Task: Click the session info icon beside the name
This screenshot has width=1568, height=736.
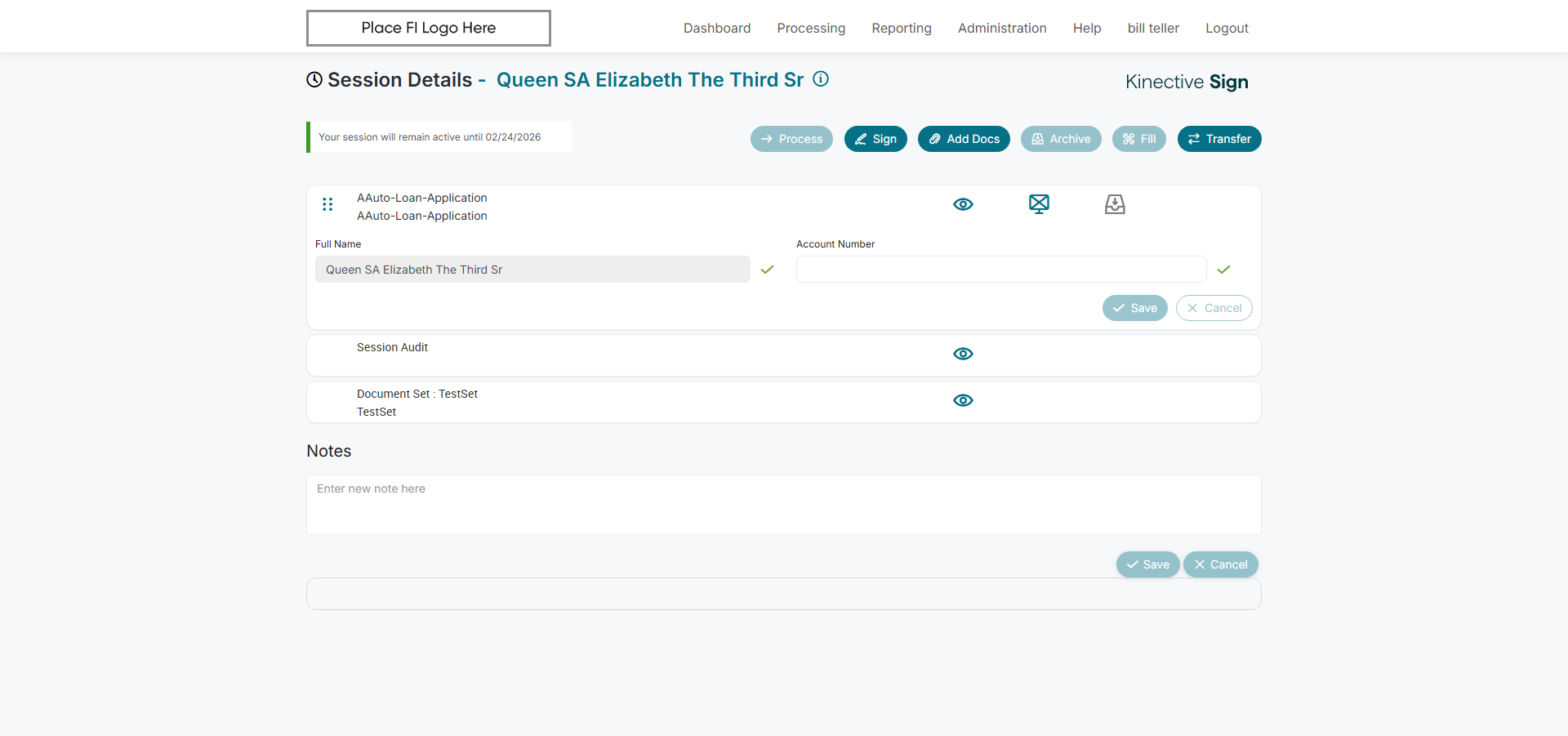Action: (821, 78)
